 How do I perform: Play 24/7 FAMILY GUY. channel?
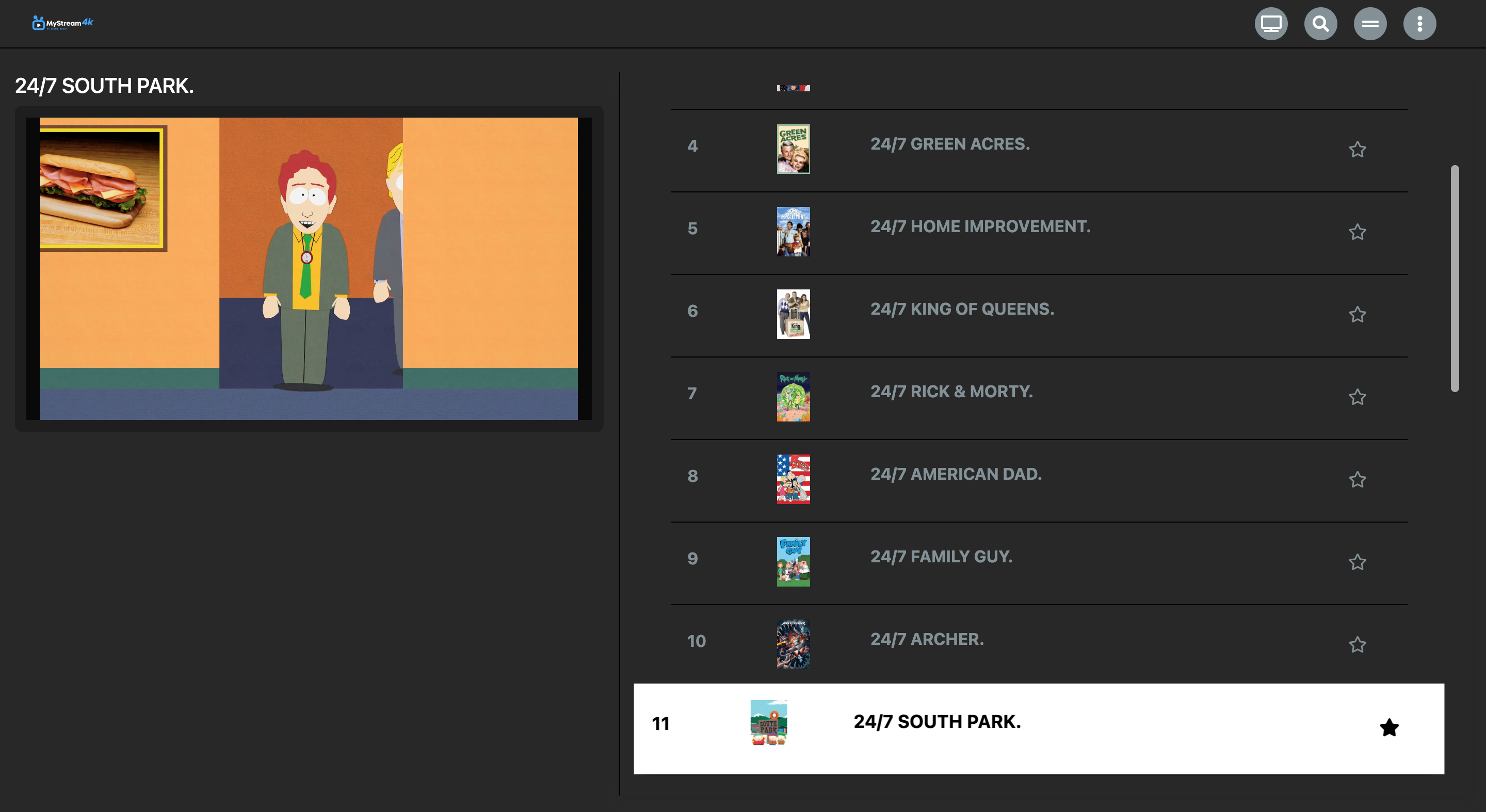942,556
